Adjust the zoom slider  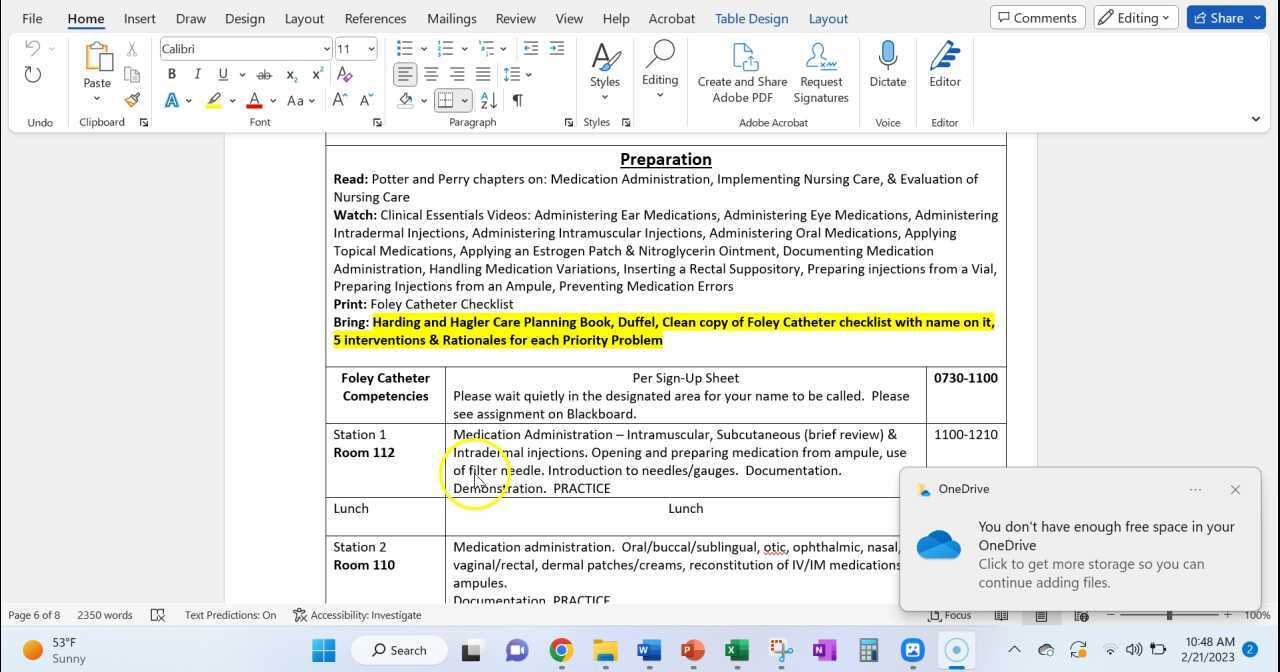[x=1168, y=615]
